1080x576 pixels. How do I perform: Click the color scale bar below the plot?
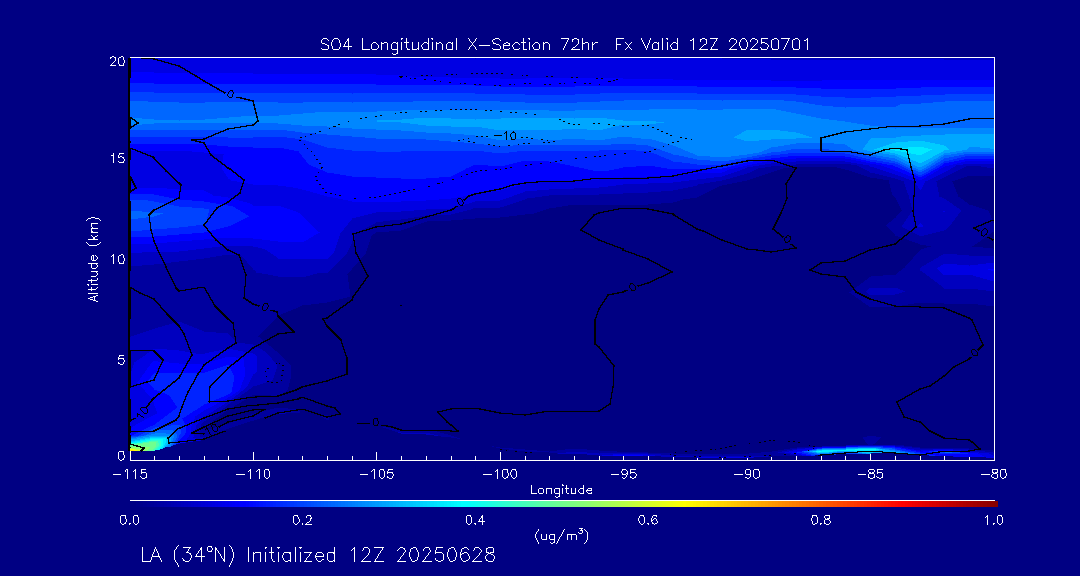coord(563,504)
